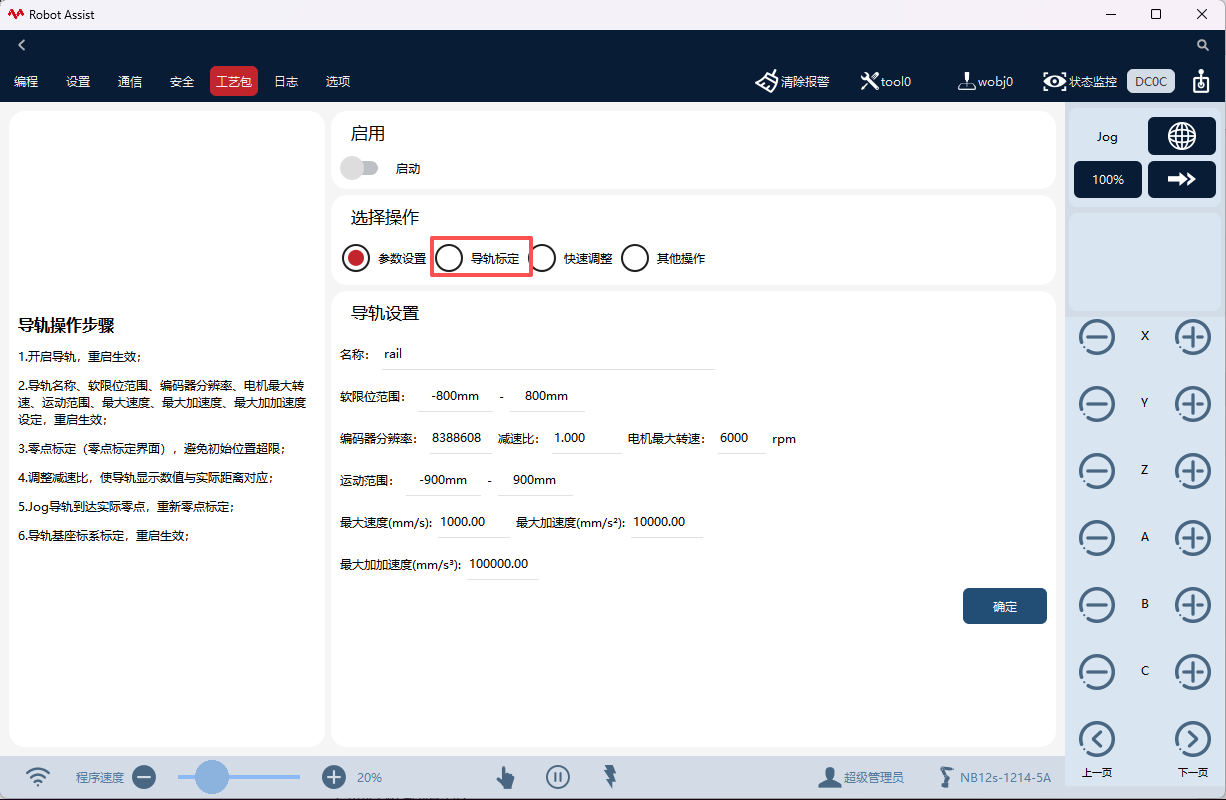Viewport: 1226px width, 800px height.
Task: Click the 上一页 chevron control
Action: (x=1097, y=738)
